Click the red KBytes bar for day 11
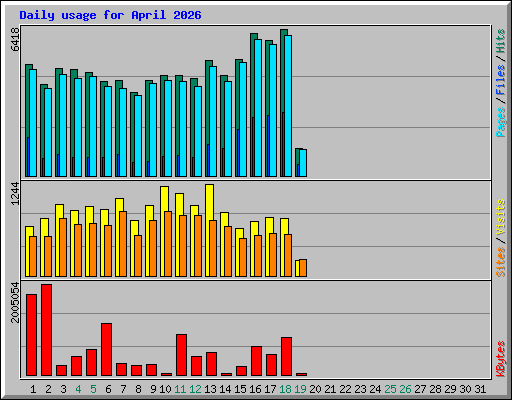 click(181, 355)
